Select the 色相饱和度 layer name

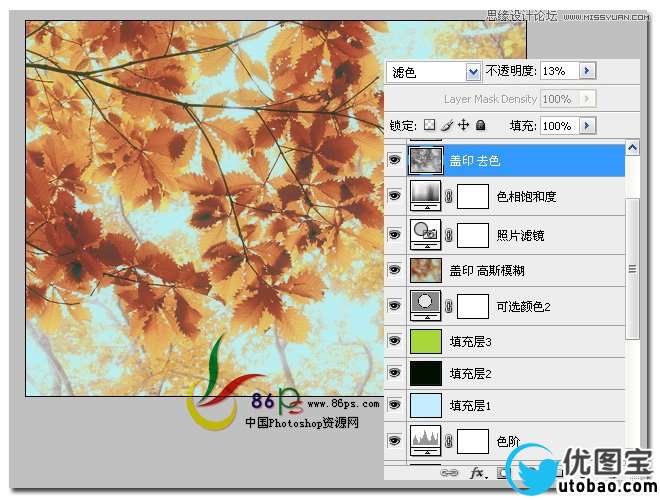pos(526,197)
